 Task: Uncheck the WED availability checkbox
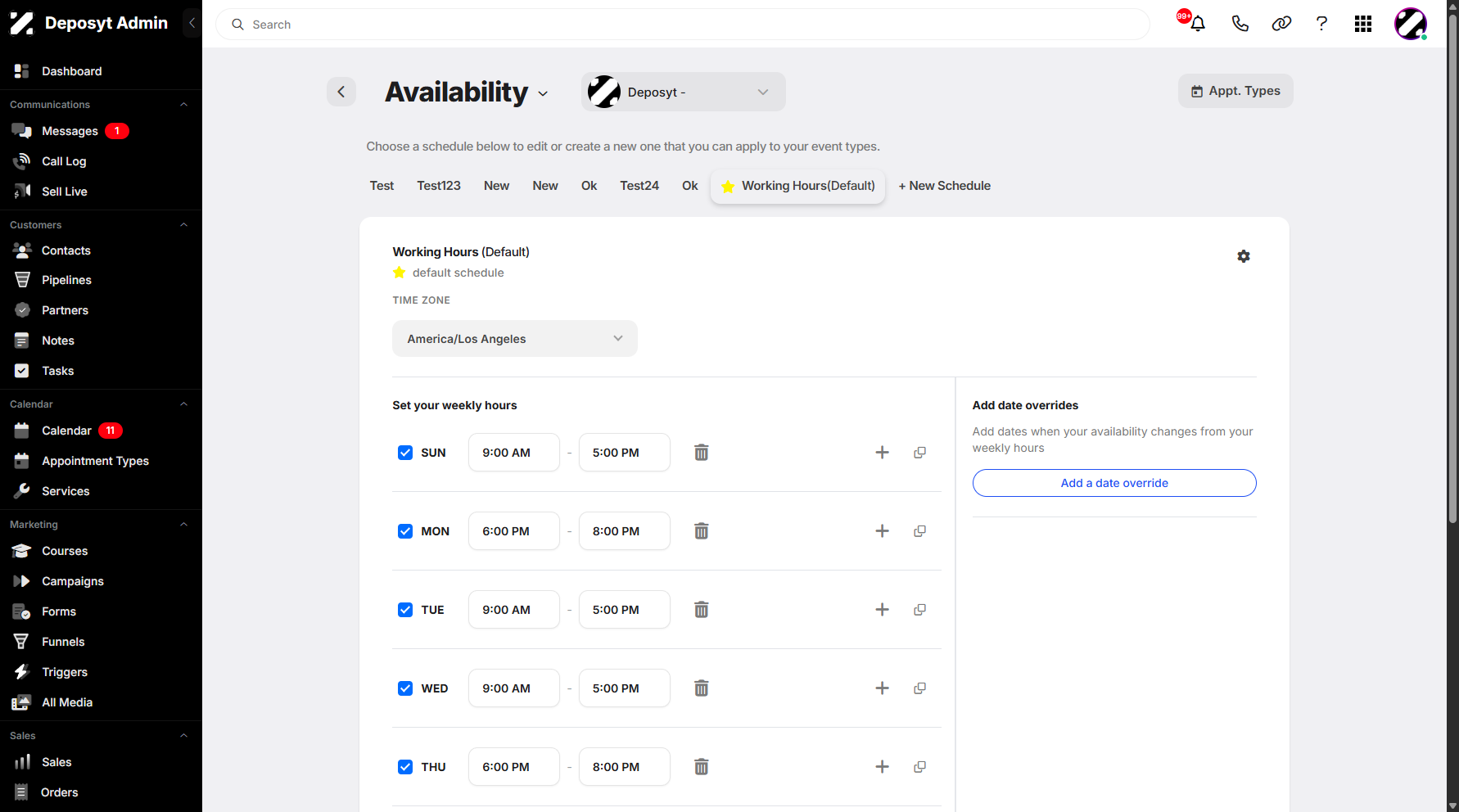coord(405,688)
